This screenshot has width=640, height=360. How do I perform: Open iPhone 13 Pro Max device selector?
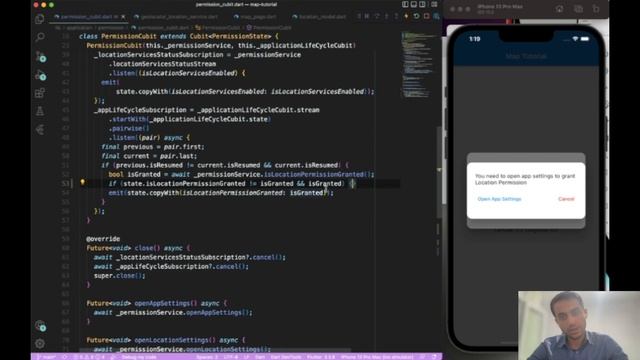click(377, 357)
